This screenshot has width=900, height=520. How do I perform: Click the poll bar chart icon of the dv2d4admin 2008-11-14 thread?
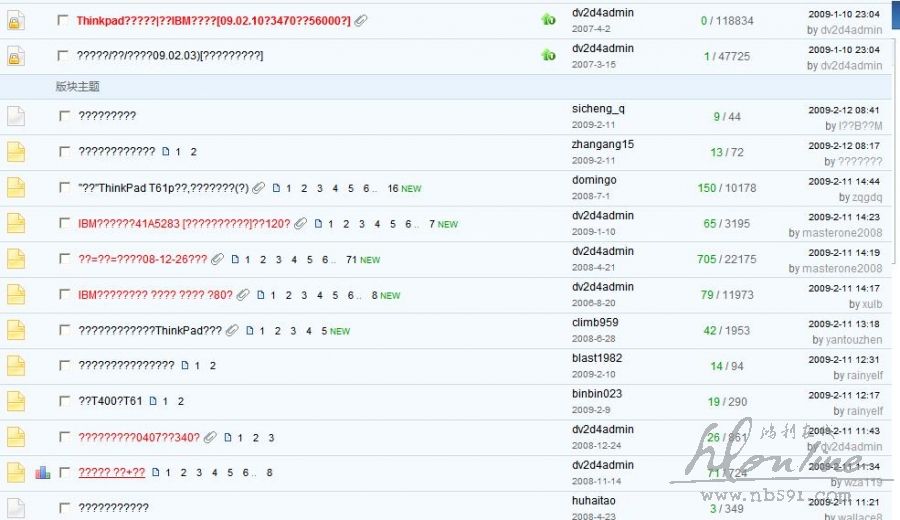[x=42, y=472]
